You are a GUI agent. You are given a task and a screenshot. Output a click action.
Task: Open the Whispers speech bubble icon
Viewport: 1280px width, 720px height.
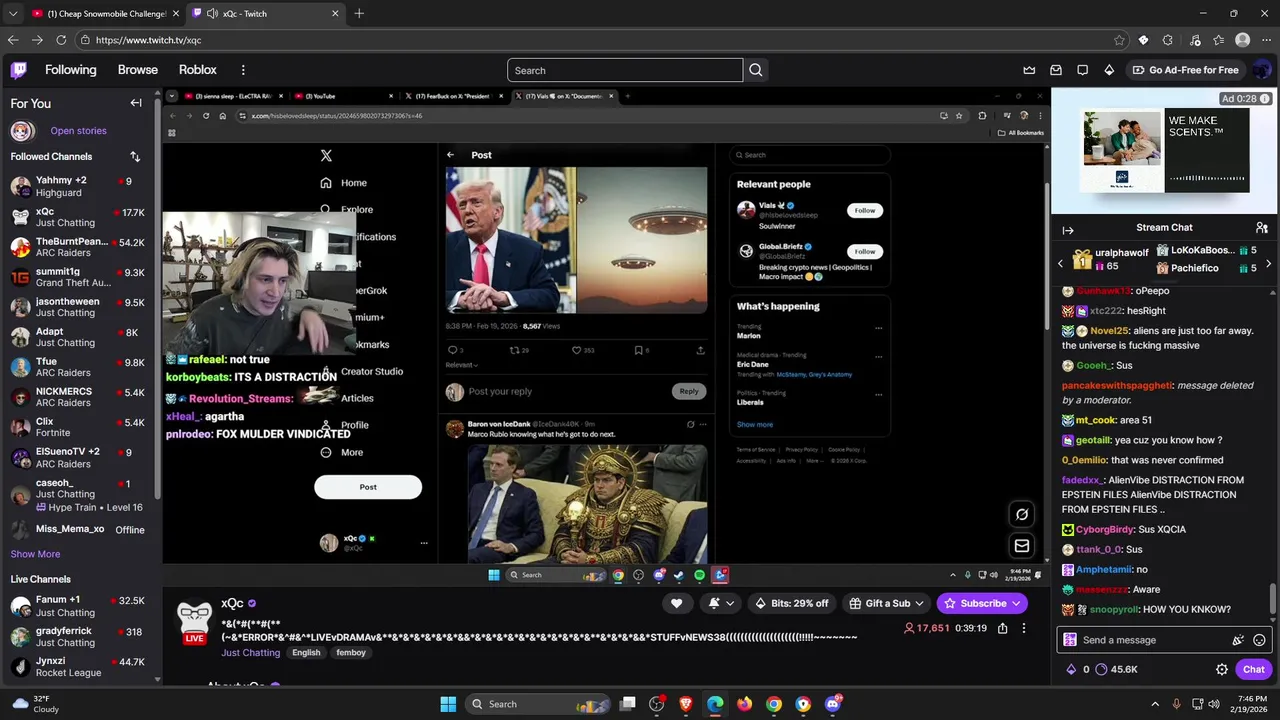coord(1082,70)
